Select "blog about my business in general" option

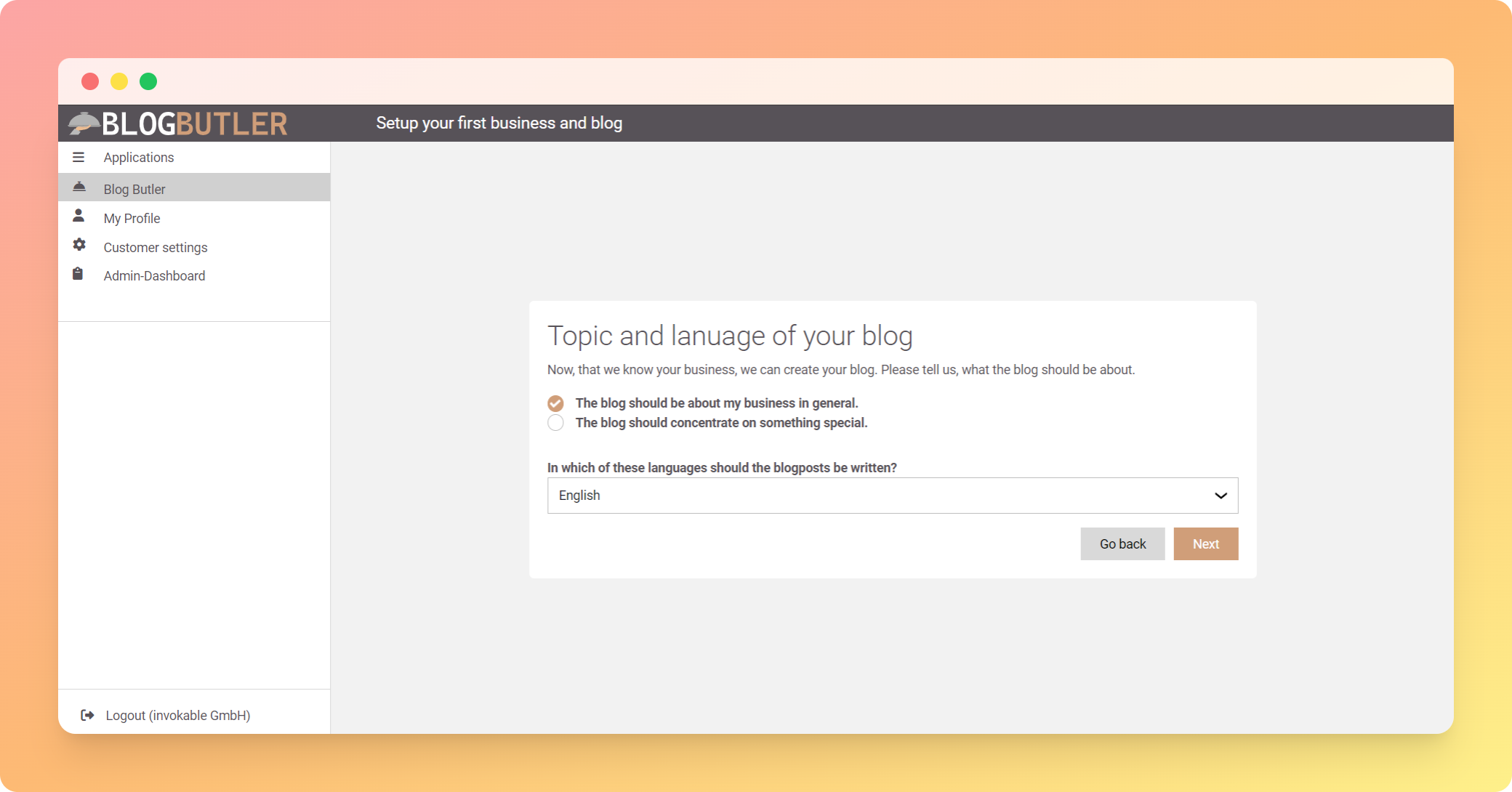[x=555, y=403]
